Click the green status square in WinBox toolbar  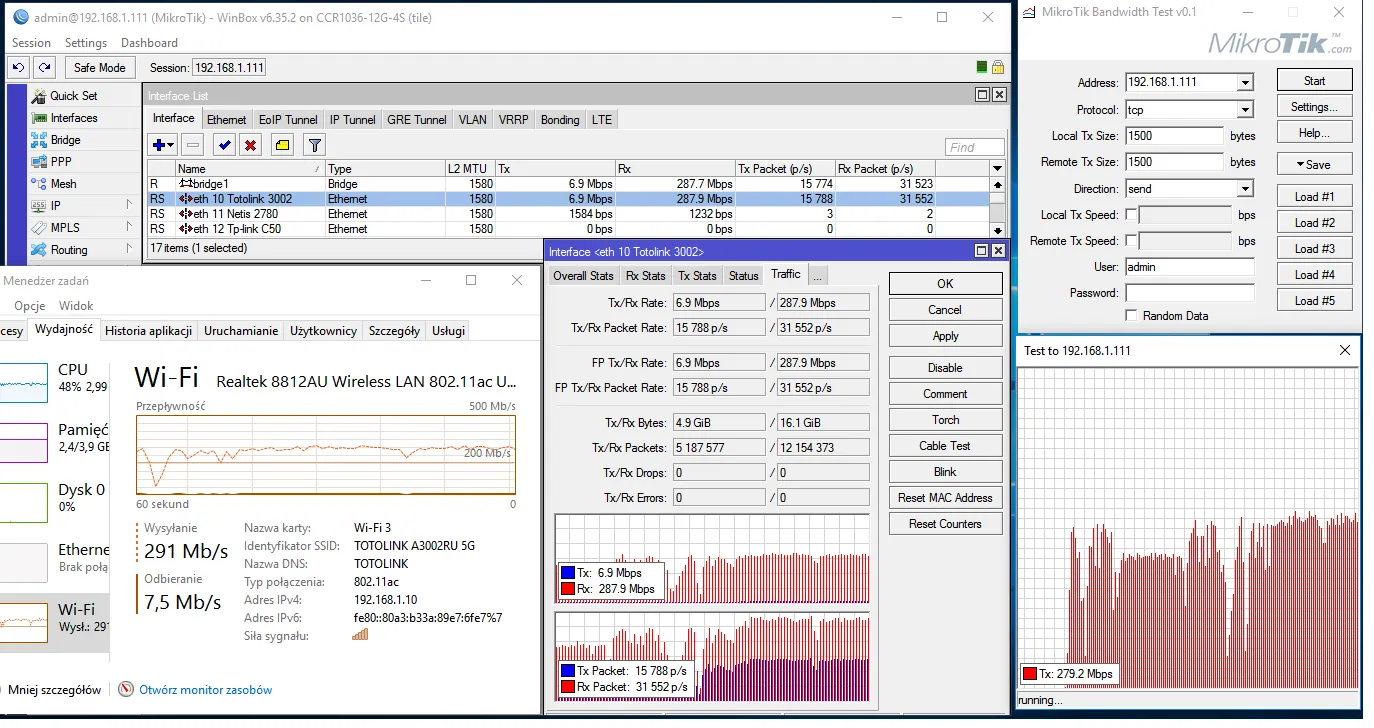pos(982,67)
